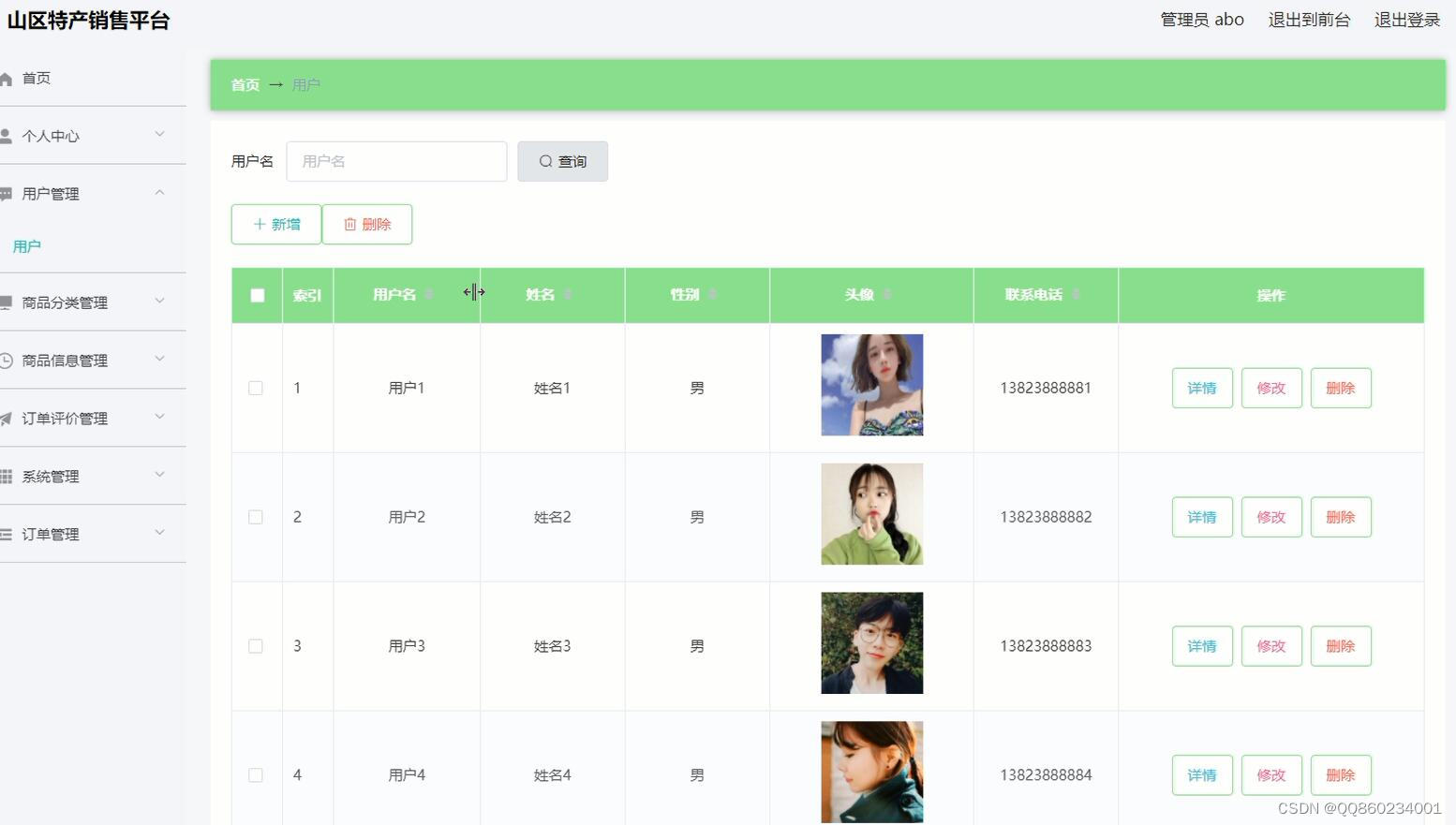Toggle the select-all checkbox in table header
This screenshot has width=1456, height=825.
[257, 295]
